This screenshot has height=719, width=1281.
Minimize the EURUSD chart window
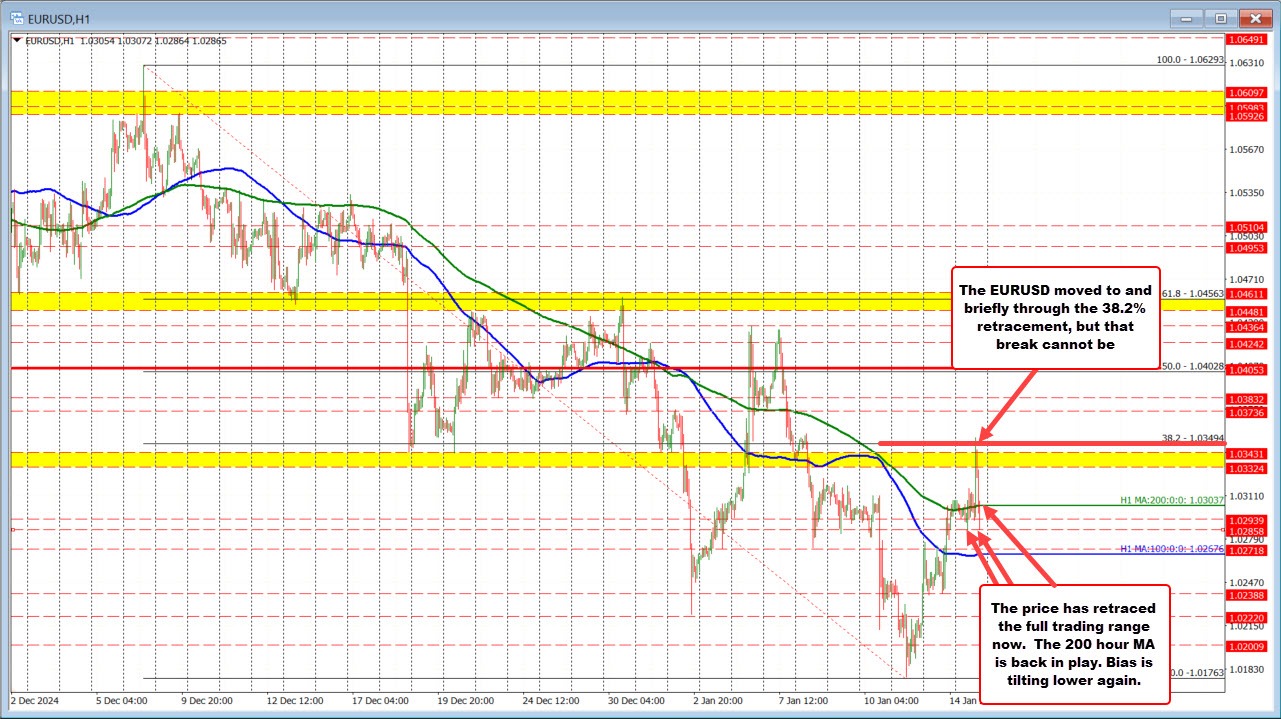pyautogui.click(x=1185, y=17)
